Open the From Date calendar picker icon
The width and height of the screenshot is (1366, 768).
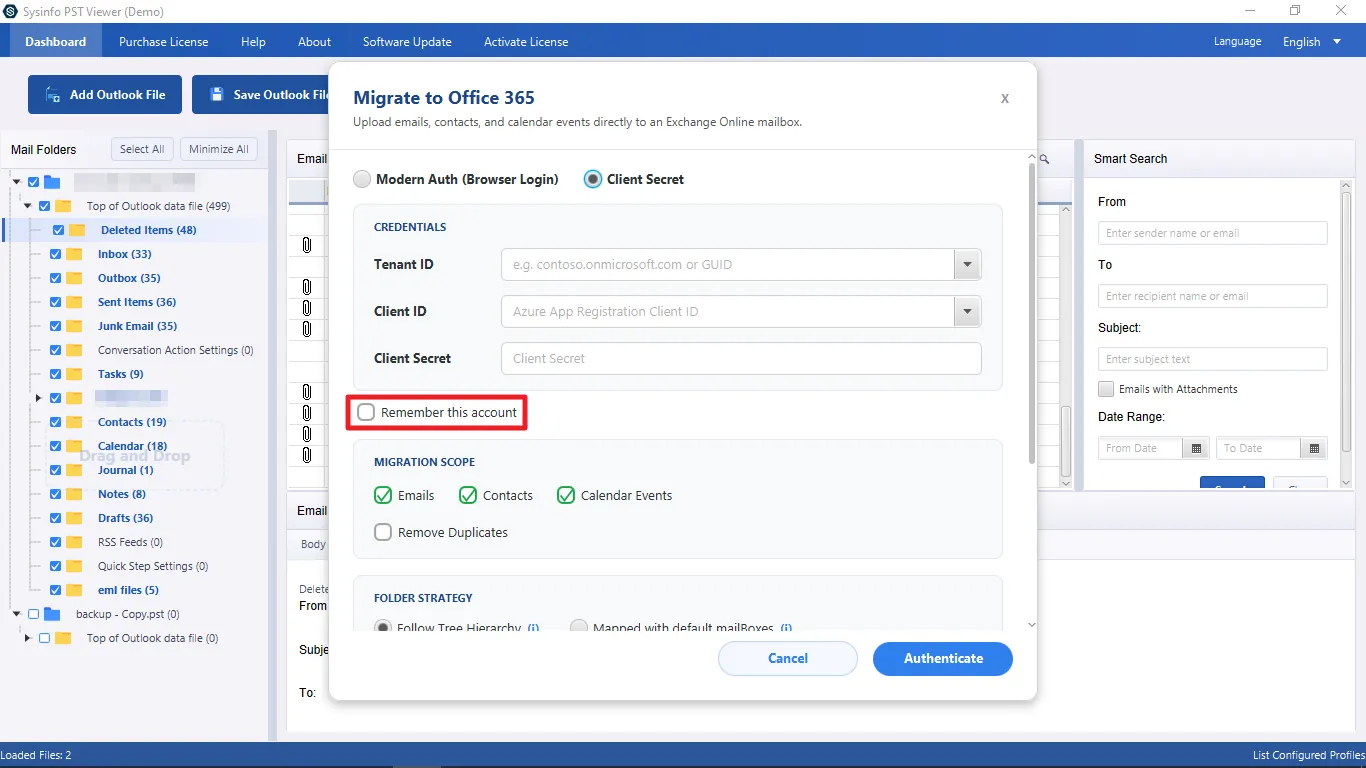coord(1196,448)
